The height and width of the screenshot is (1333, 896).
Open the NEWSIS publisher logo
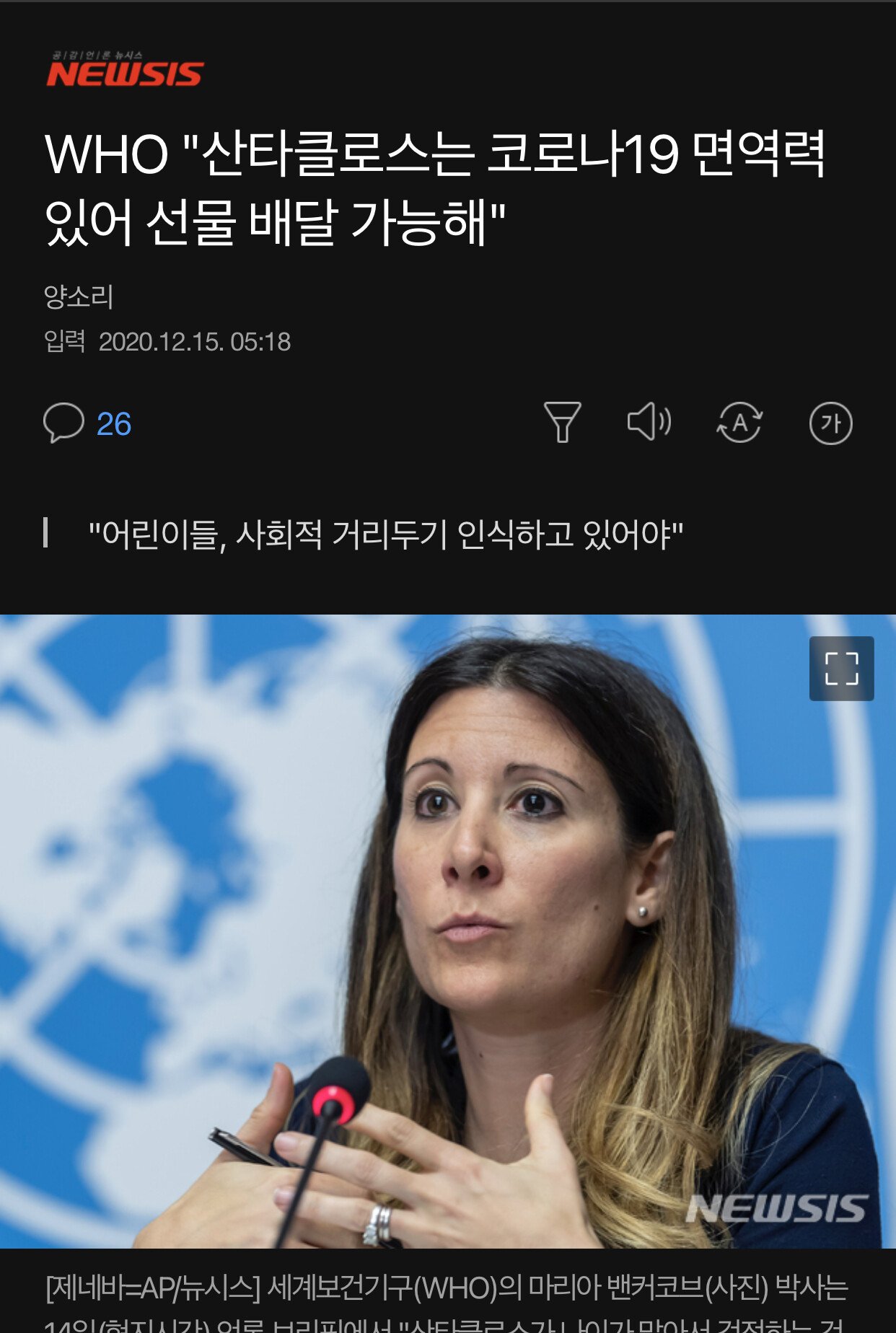tap(125, 70)
